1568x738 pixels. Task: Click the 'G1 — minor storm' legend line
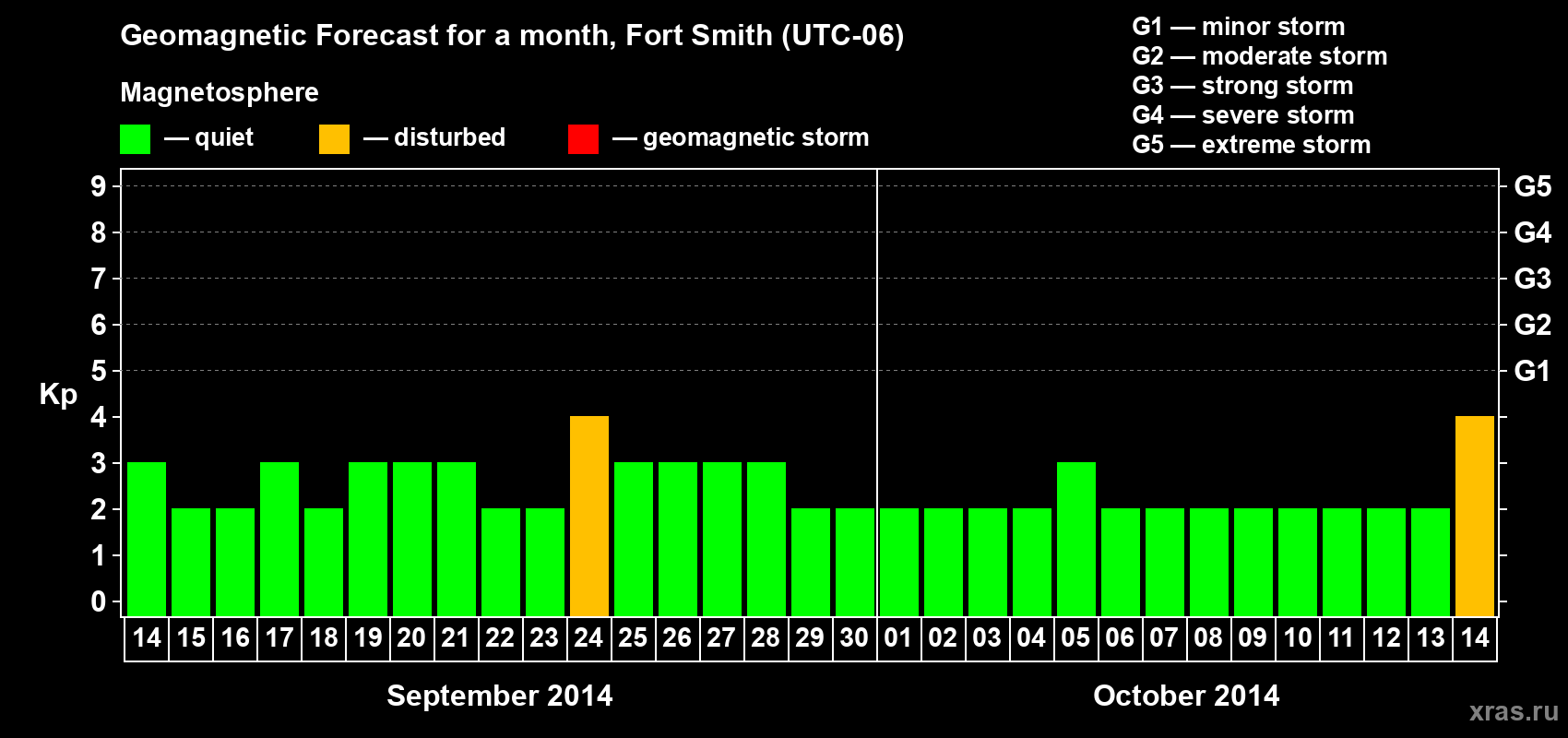(x=1239, y=27)
